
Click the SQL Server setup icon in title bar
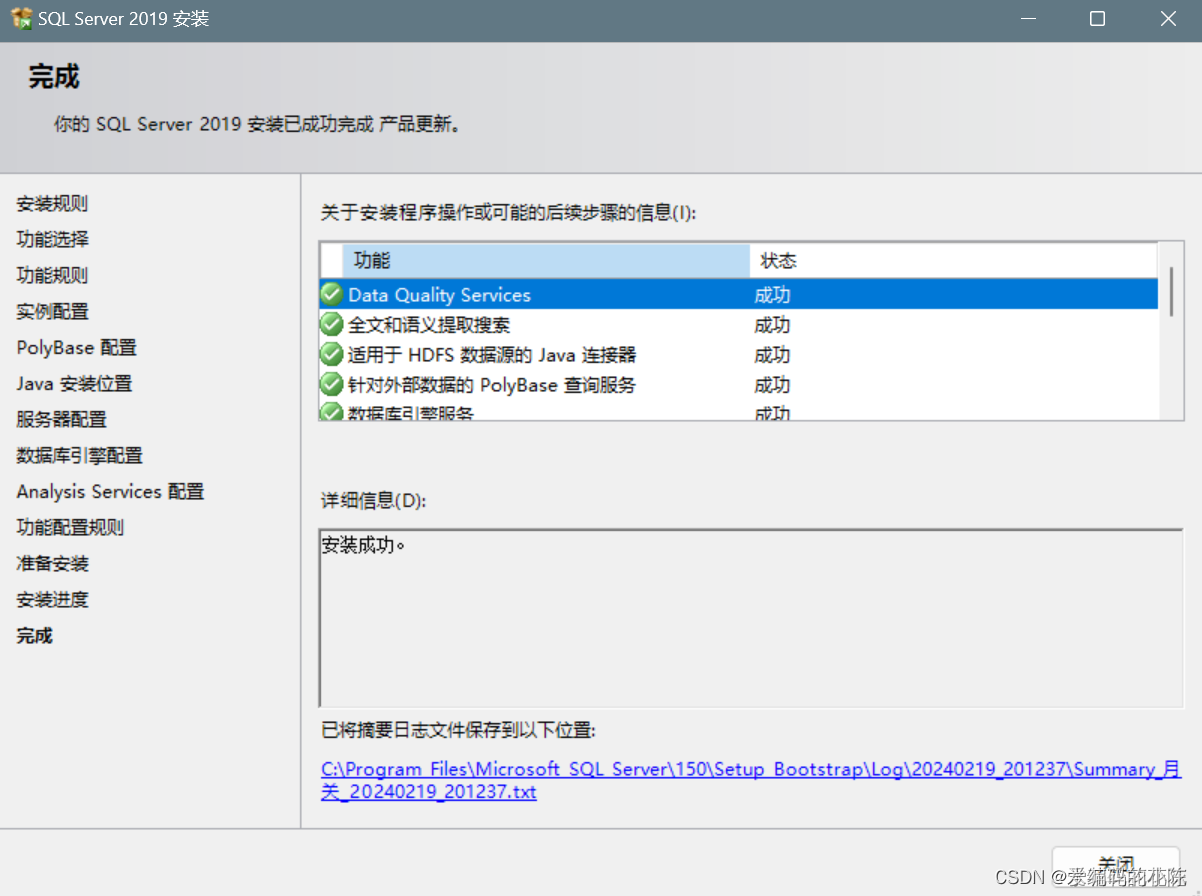click(x=21, y=18)
